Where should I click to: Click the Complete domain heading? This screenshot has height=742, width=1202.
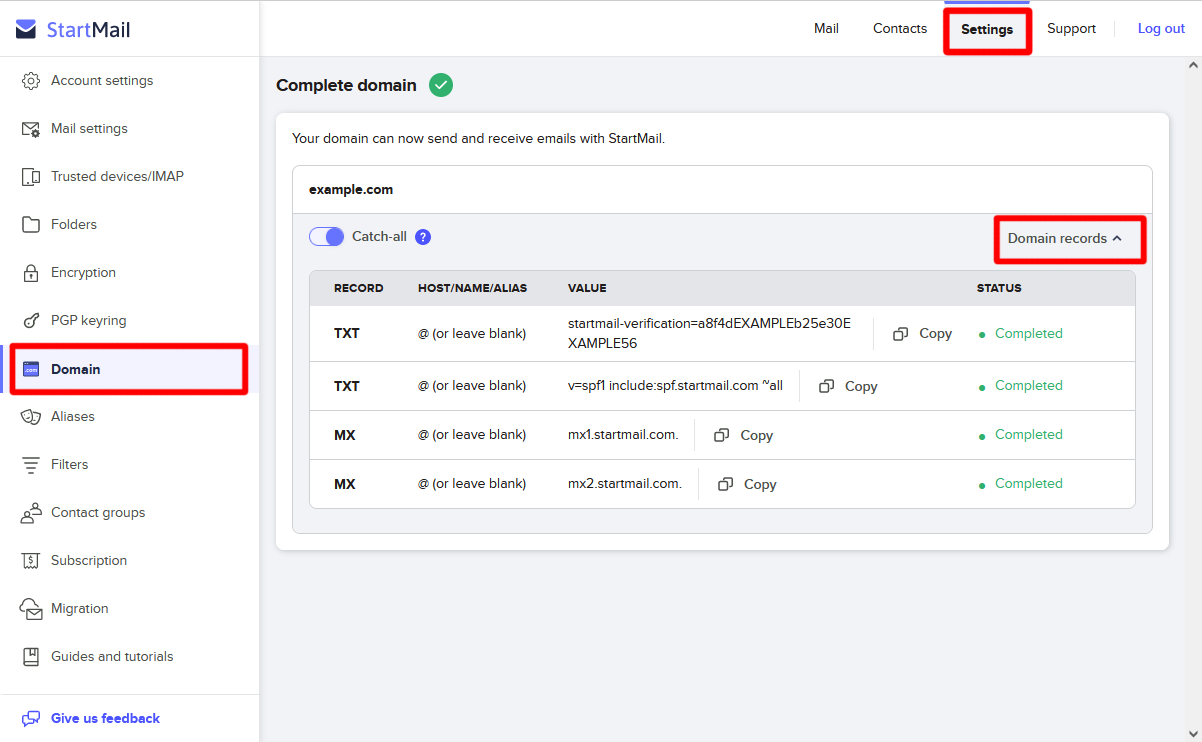346,86
